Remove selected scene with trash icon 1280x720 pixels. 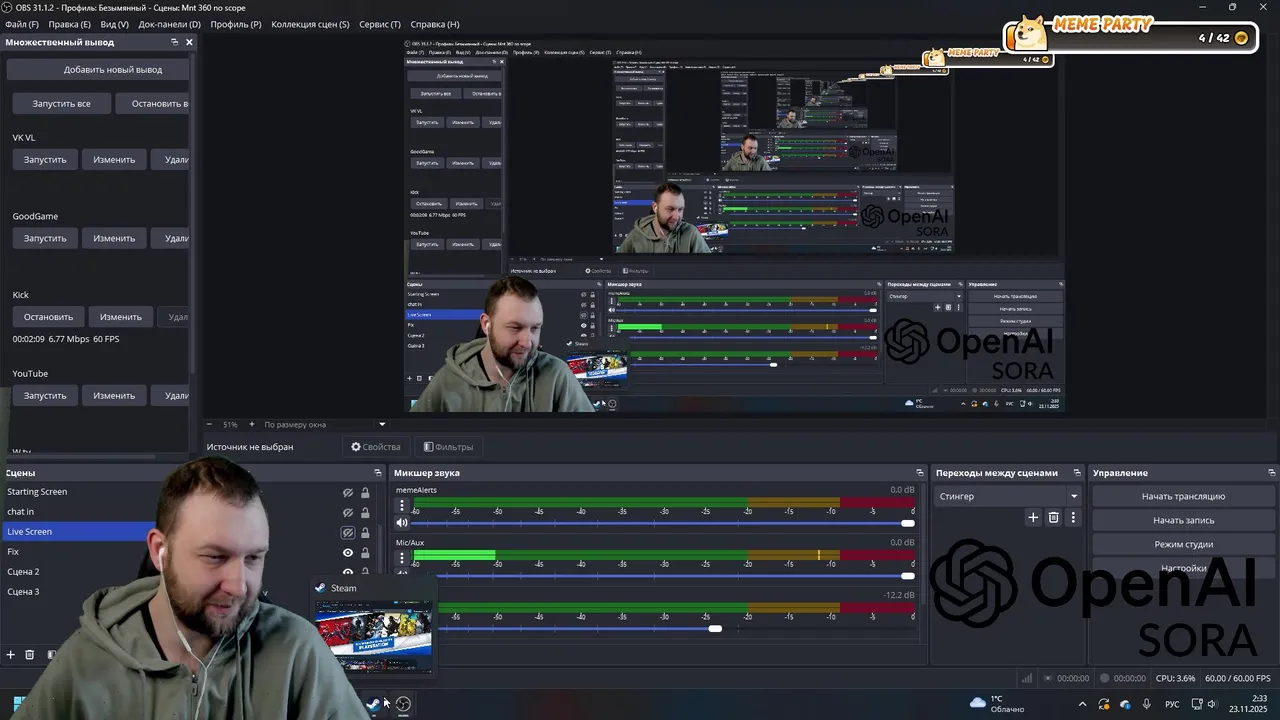click(x=30, y=655)
